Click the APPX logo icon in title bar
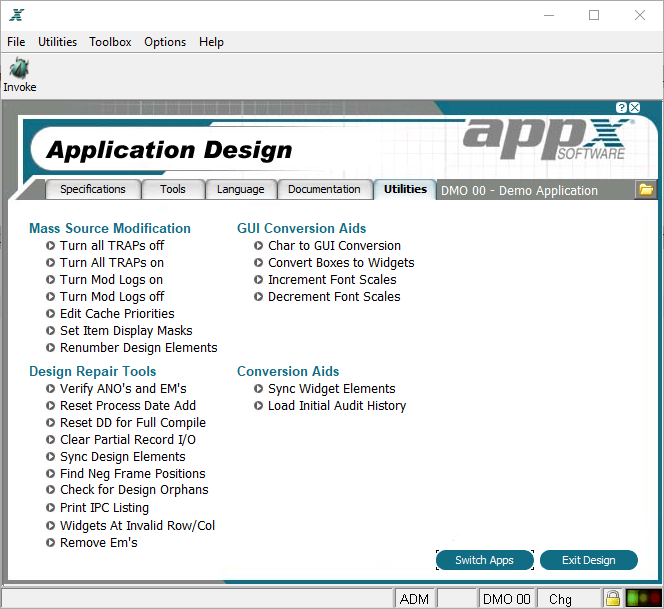This screenshot has height=609, width=664. pyautogui.click(x=17, y=15)
